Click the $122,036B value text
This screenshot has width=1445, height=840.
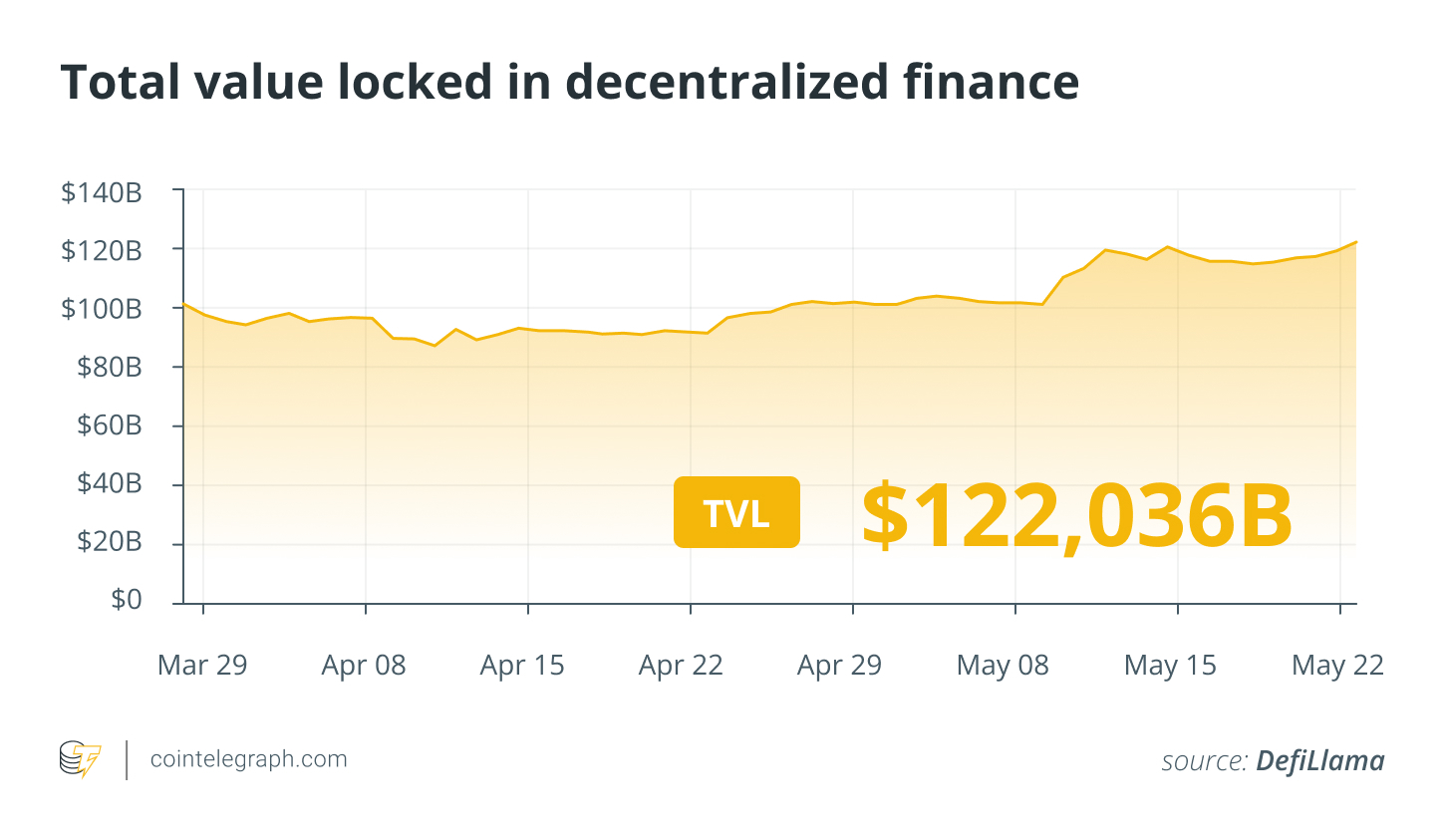click(1077, 516)
